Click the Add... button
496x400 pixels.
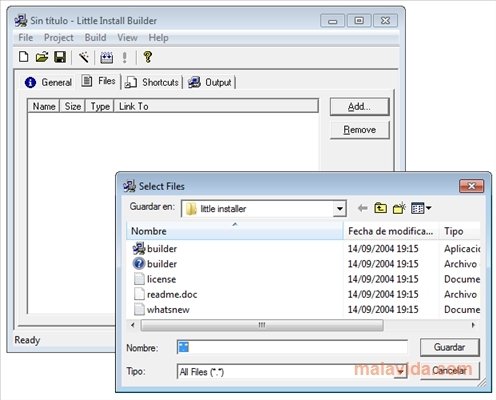[359, 107]
